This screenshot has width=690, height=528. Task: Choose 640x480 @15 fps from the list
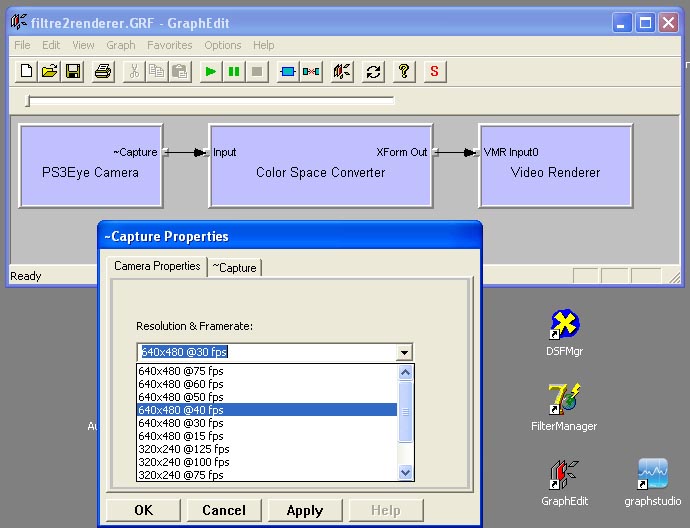(x=267, y=436)
